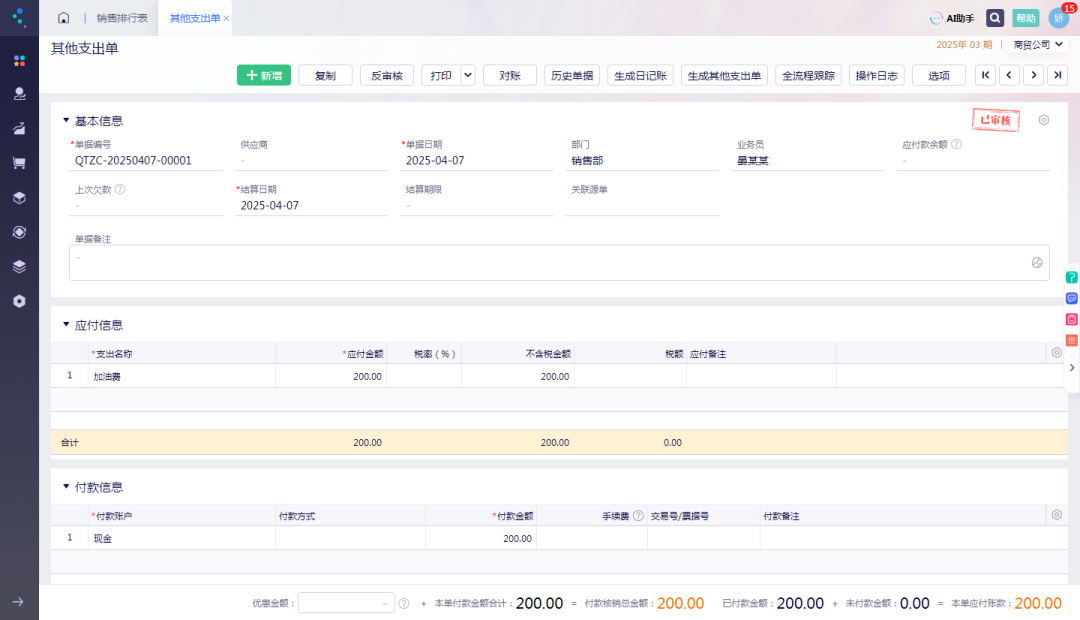Expand the sidebar with bottom arrow
Image resolution: width=1080 pixels, height=620 pixels.
tap(19, 601)
